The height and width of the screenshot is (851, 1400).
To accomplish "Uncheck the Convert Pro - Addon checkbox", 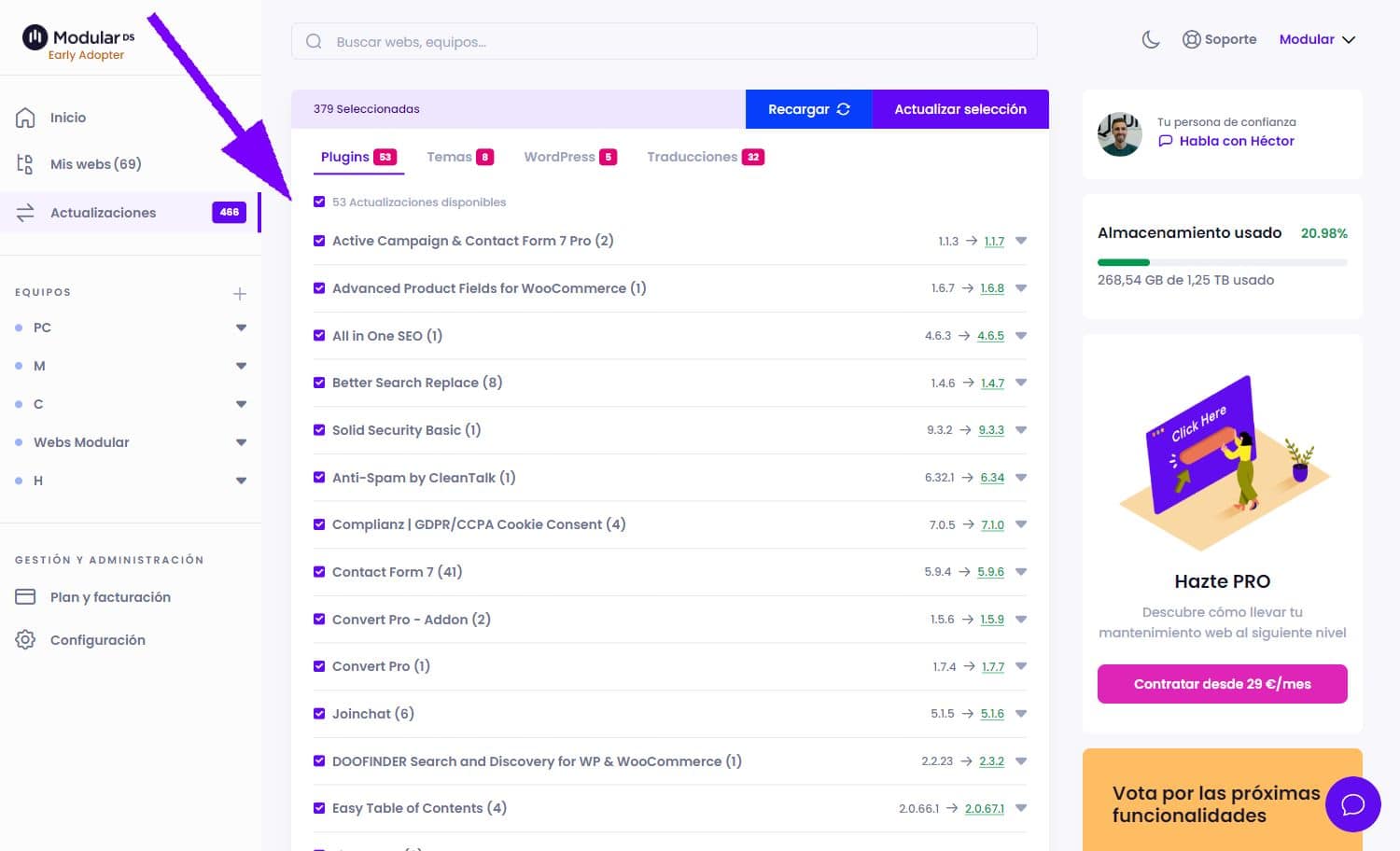I will pos(319,619).
